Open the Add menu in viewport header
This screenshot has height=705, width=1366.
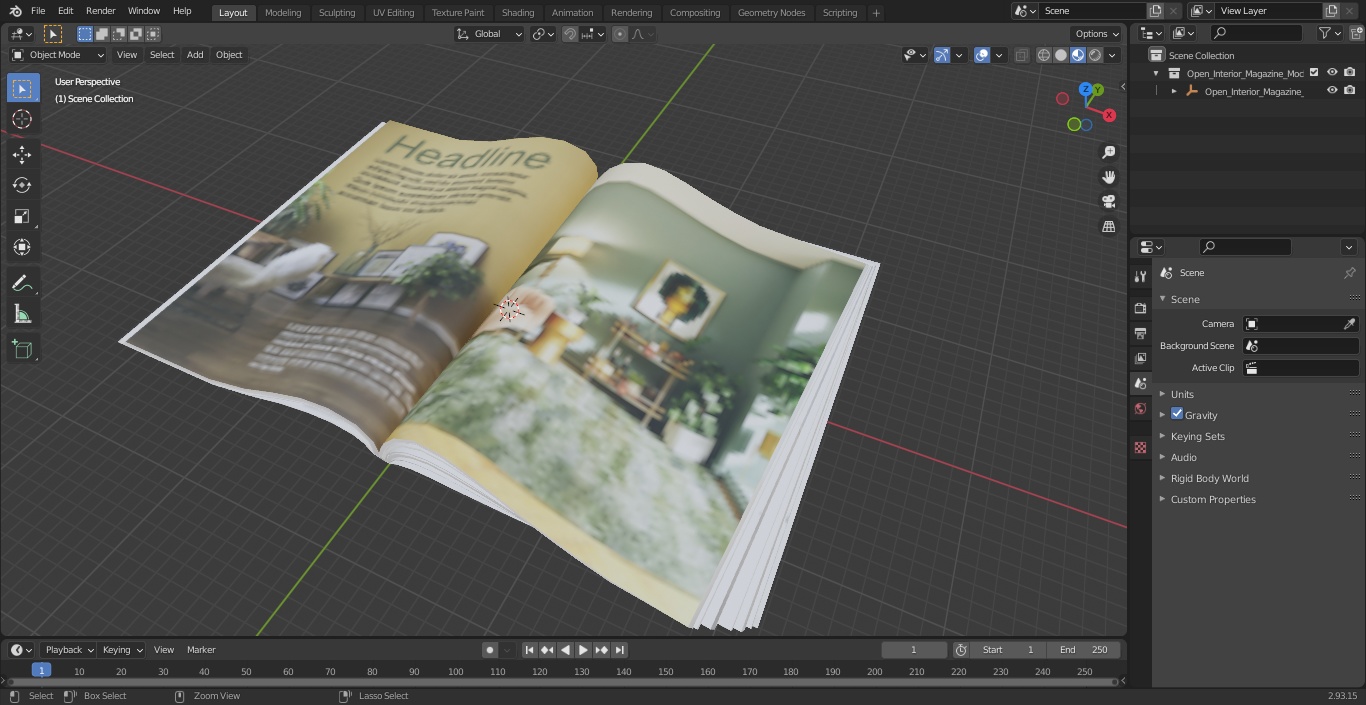click(195, 55)
